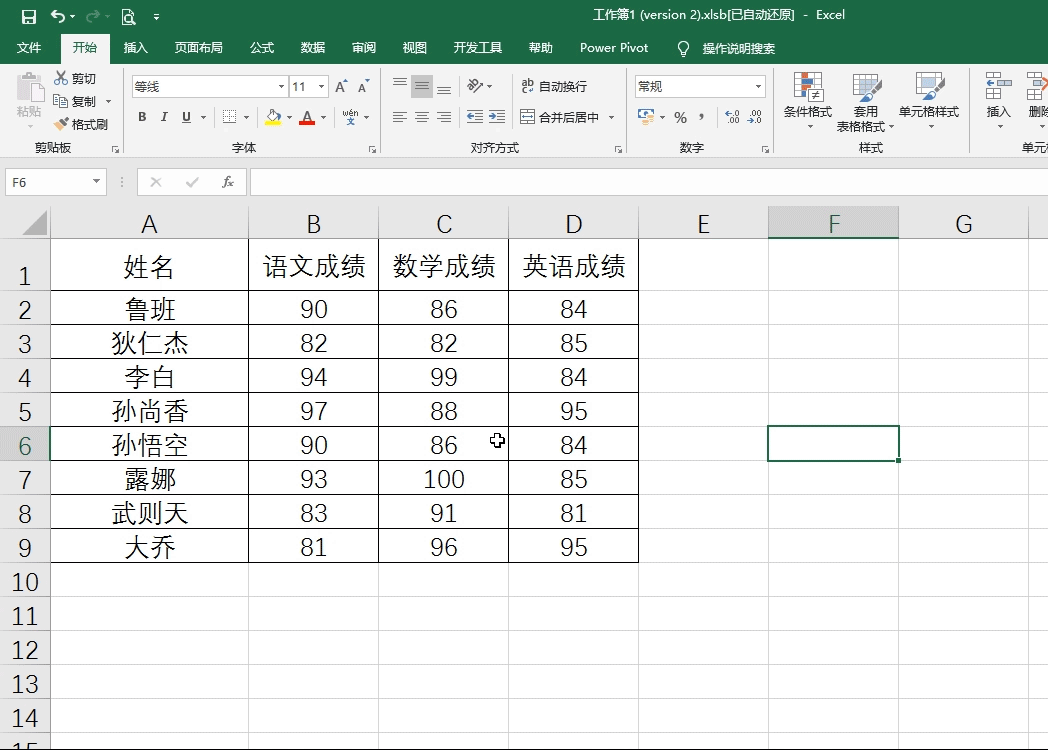Open the 文件 menu
The image size is (1048, 750).
29,47
